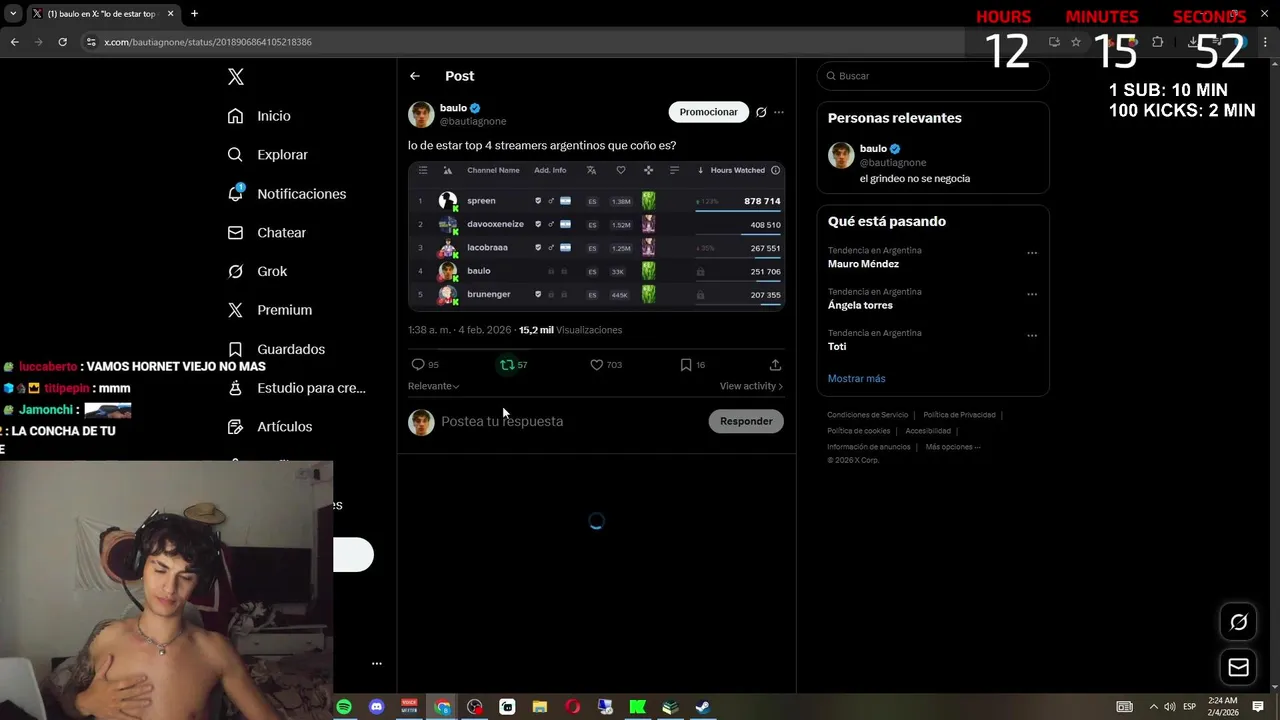This screenshot has width=1280, height=720.
Task: Bookmark the post with 16 saves
Action: [692, 365]
